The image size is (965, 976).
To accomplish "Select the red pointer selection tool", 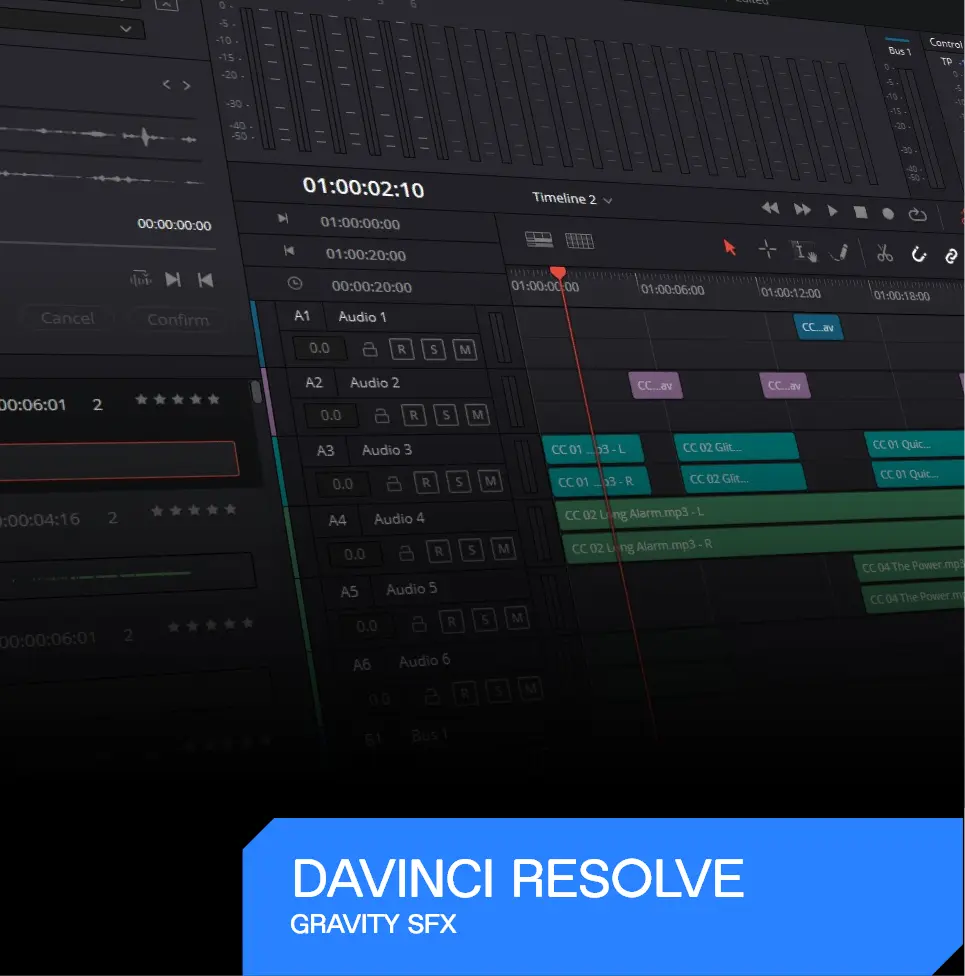I will pos(730,247).
